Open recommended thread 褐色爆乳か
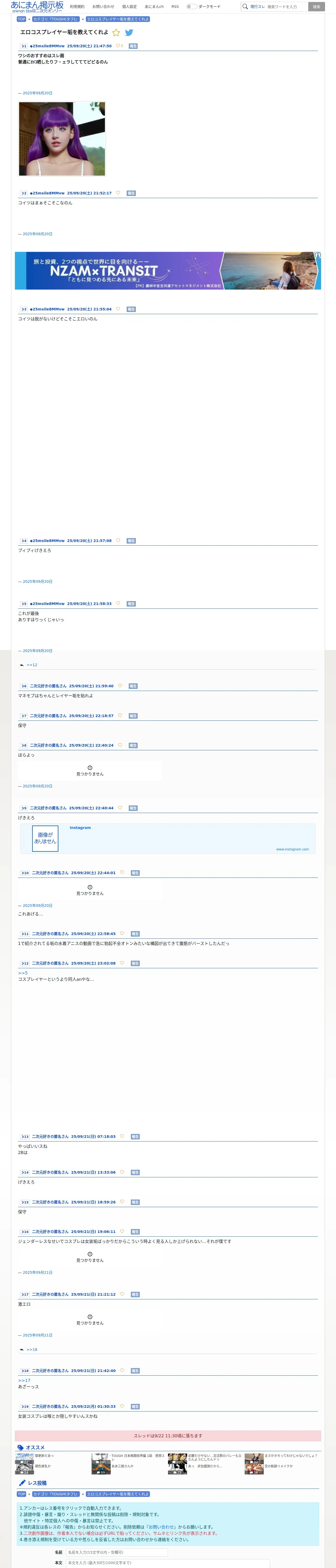 43,1466
